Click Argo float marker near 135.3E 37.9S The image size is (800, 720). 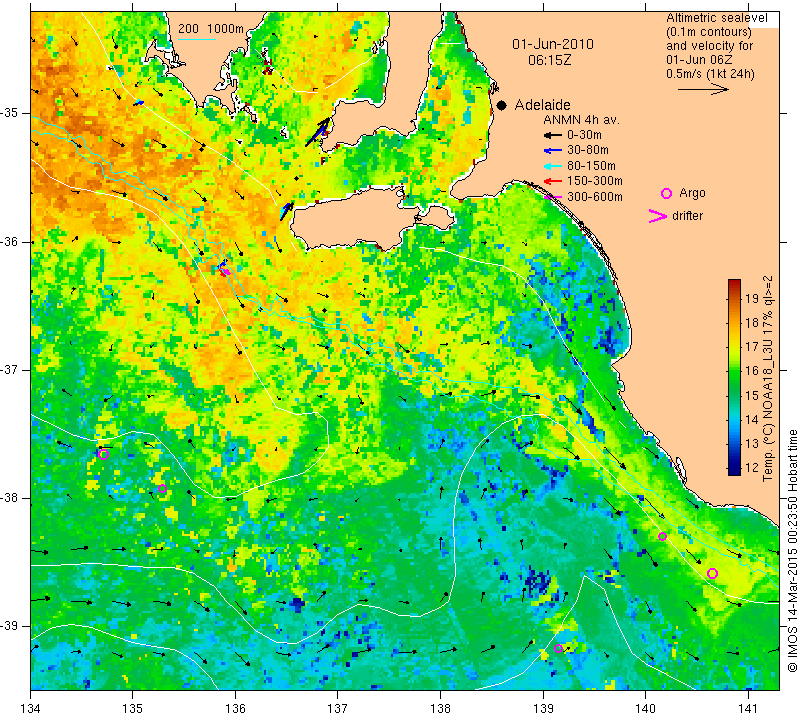tap(162, 488)
